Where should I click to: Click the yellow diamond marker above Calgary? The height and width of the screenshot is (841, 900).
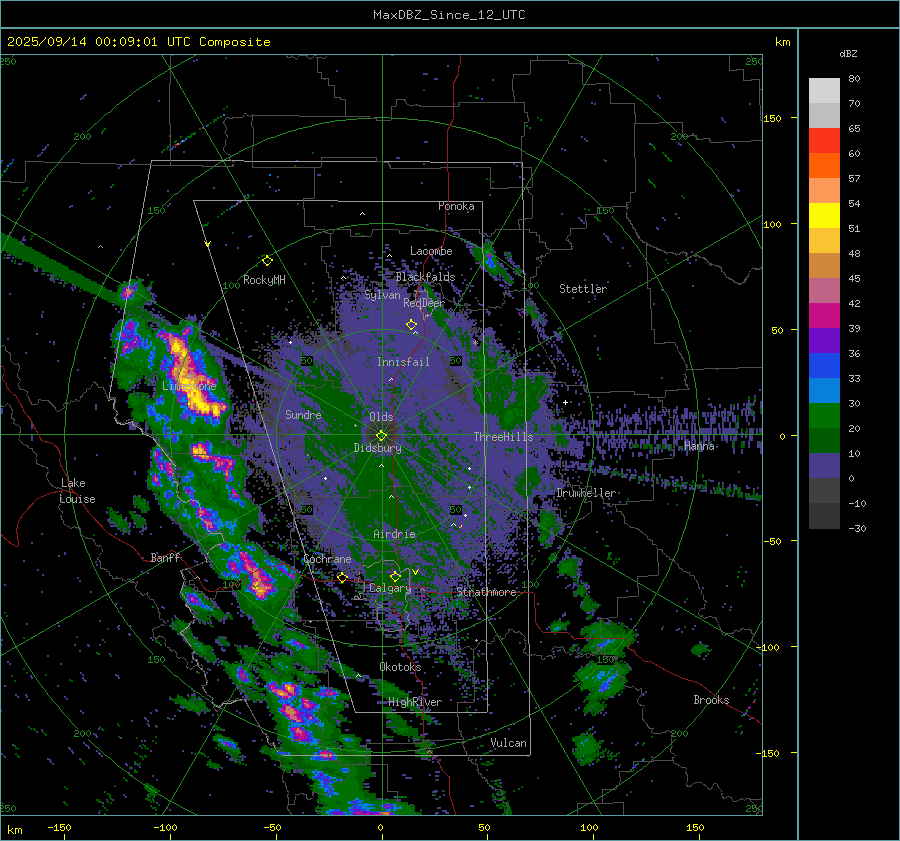[x=395, y=576]
